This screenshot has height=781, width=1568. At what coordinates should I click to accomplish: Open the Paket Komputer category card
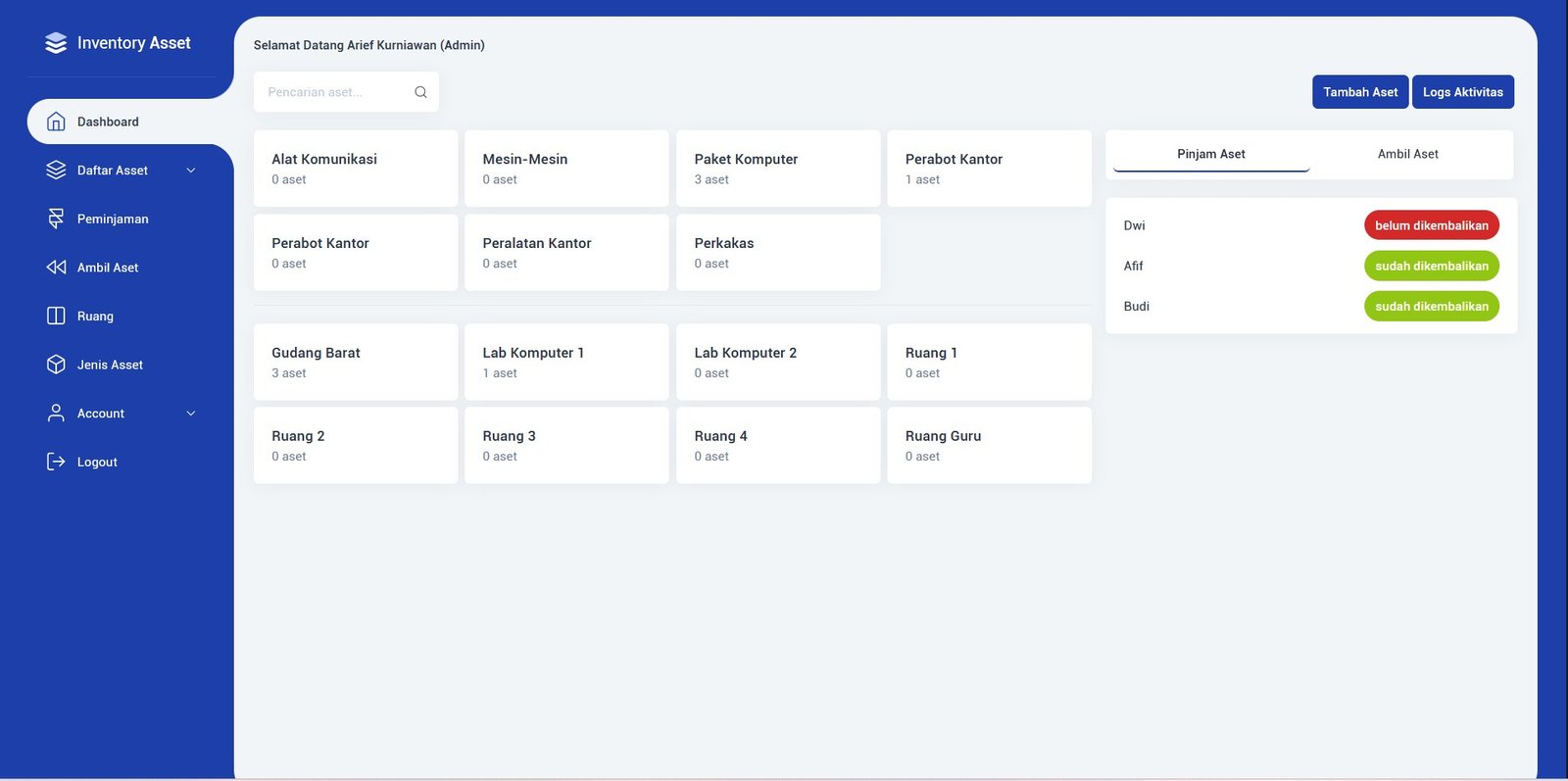777,169
